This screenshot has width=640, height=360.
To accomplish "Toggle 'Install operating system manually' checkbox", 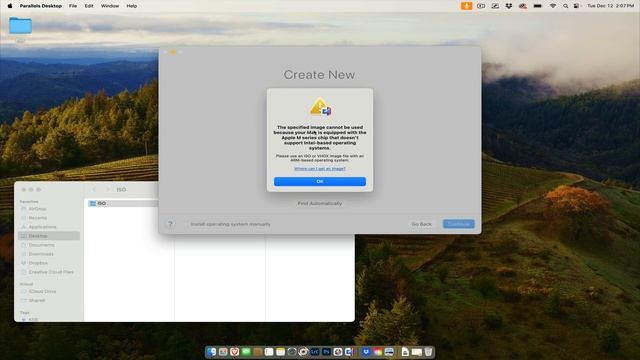I will point(186,224).
